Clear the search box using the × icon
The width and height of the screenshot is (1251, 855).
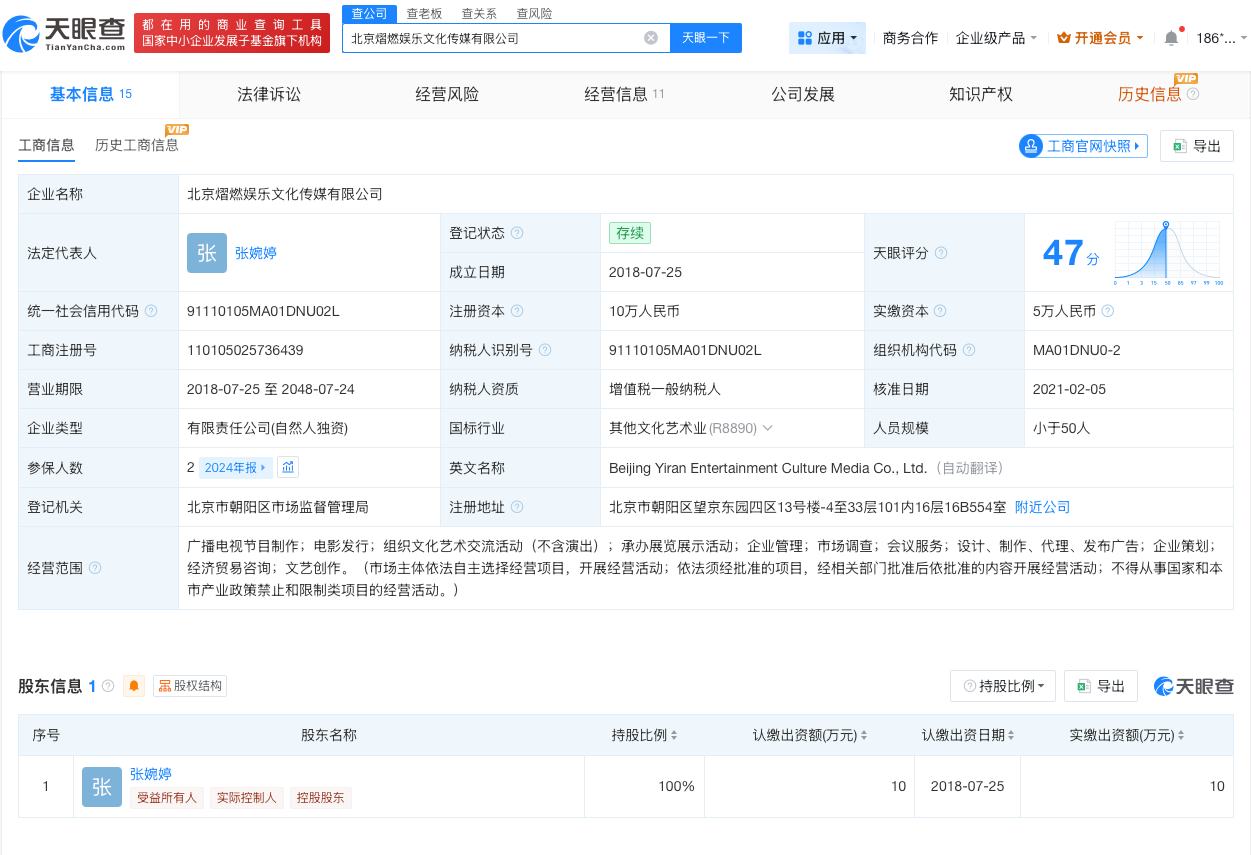point(651,37)
